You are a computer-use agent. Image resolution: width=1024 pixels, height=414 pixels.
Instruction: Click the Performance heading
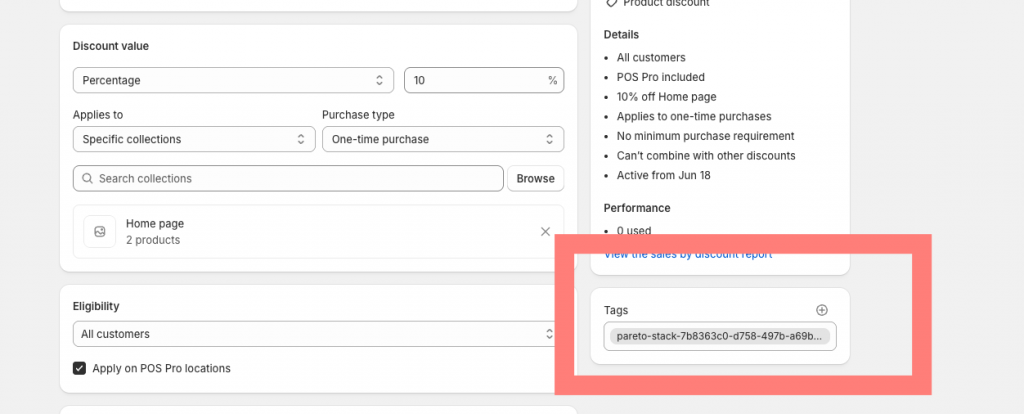click(637, 208)
